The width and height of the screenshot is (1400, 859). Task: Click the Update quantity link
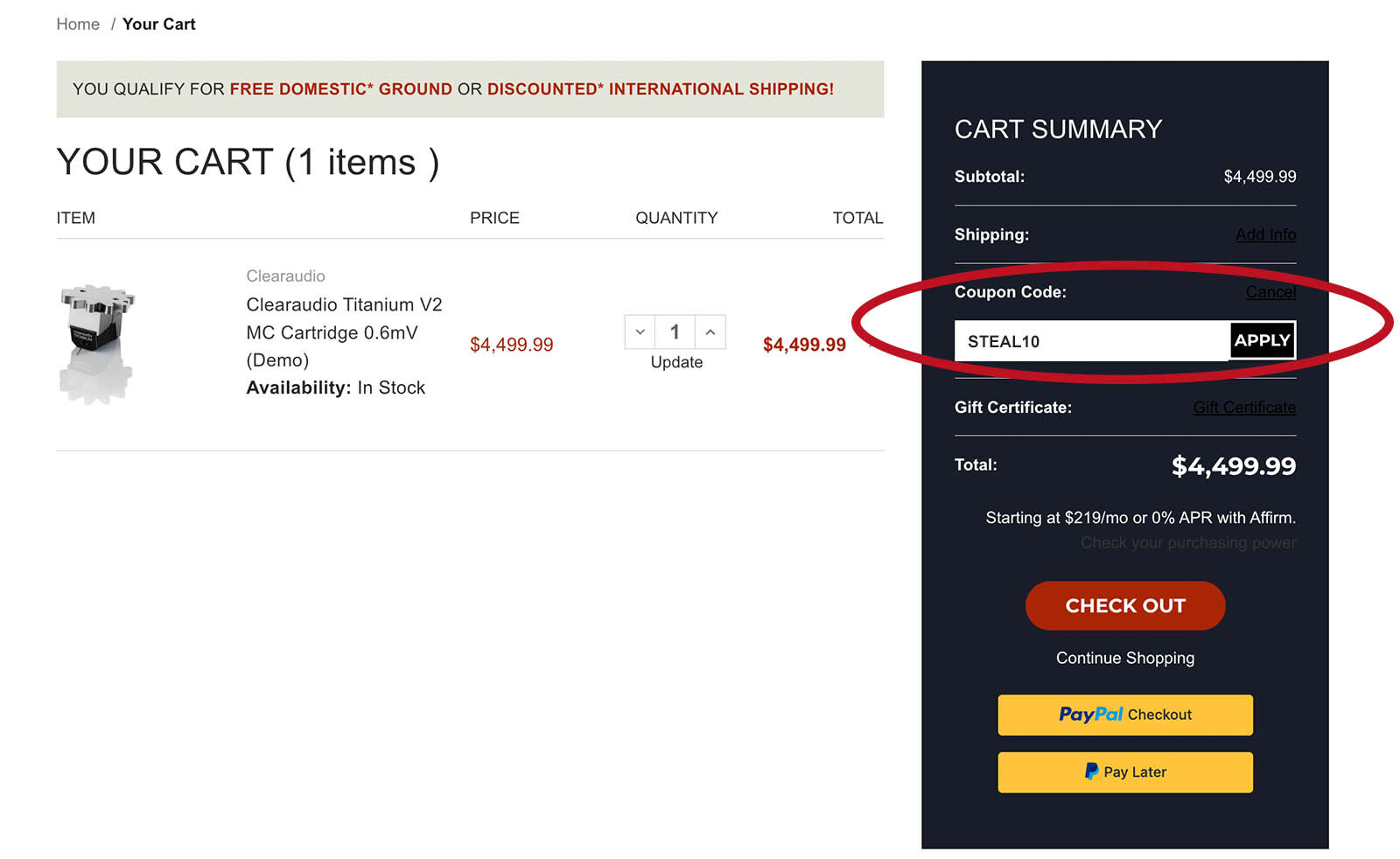click(x=675, y=362)
